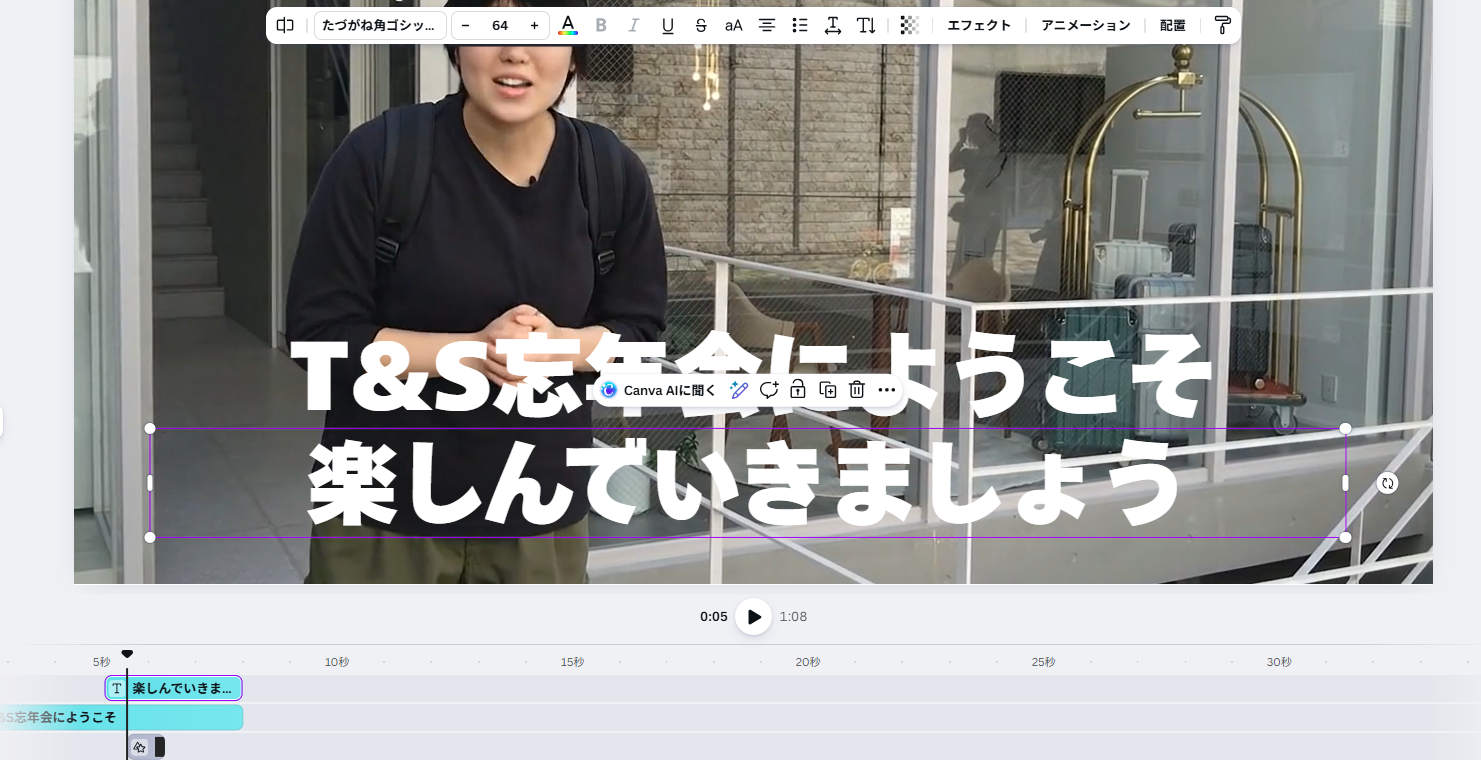Switch to vertical text direction
1481x760 pixels.
click(866, 25)
